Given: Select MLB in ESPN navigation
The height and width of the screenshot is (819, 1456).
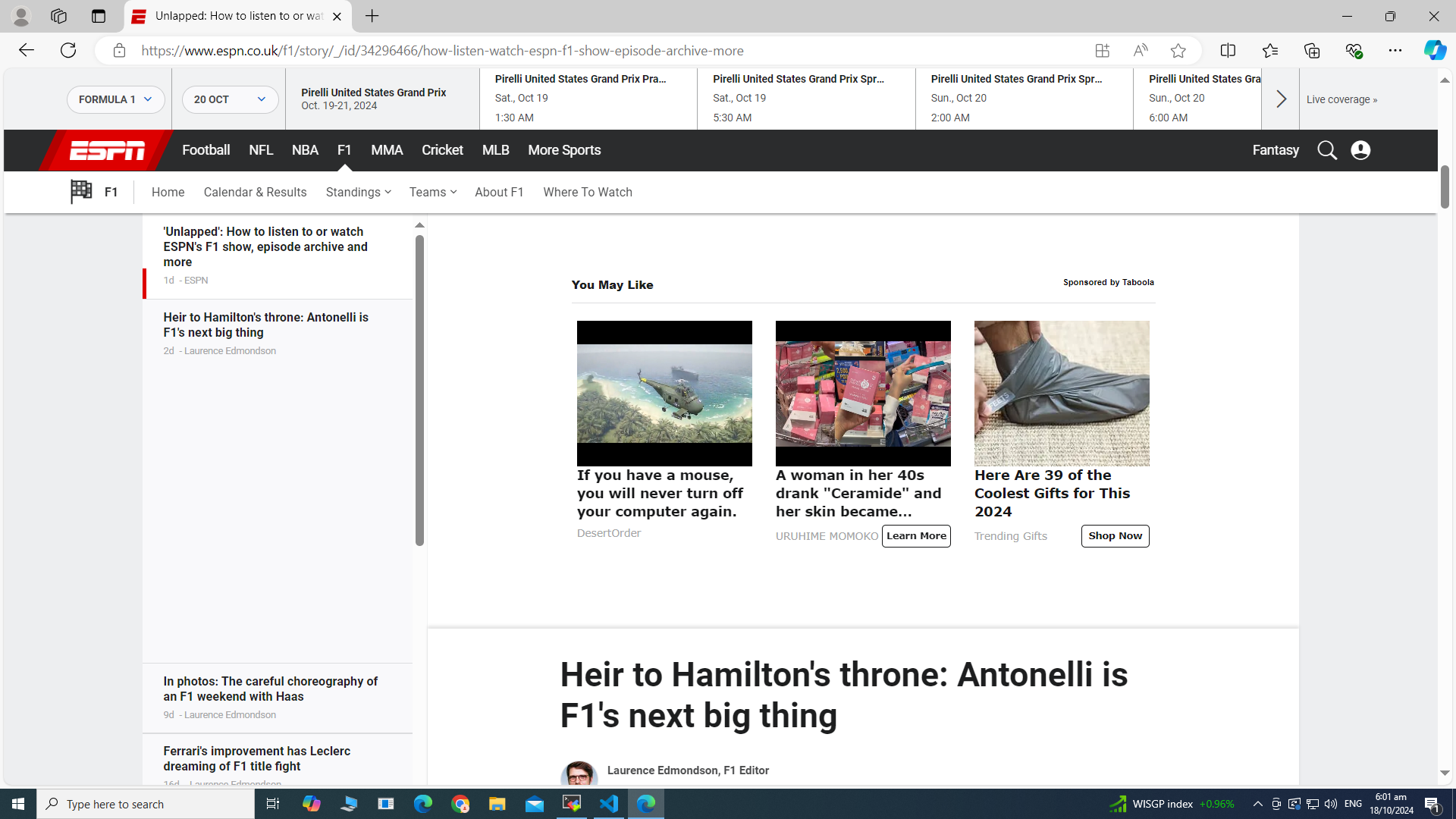Looking at the screenshot, I should coord(495,150).
